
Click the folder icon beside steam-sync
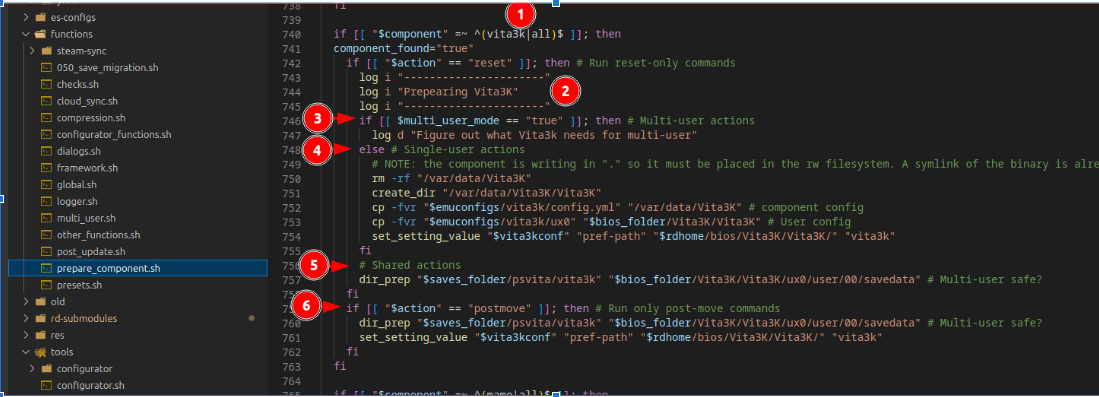point(46,51)
